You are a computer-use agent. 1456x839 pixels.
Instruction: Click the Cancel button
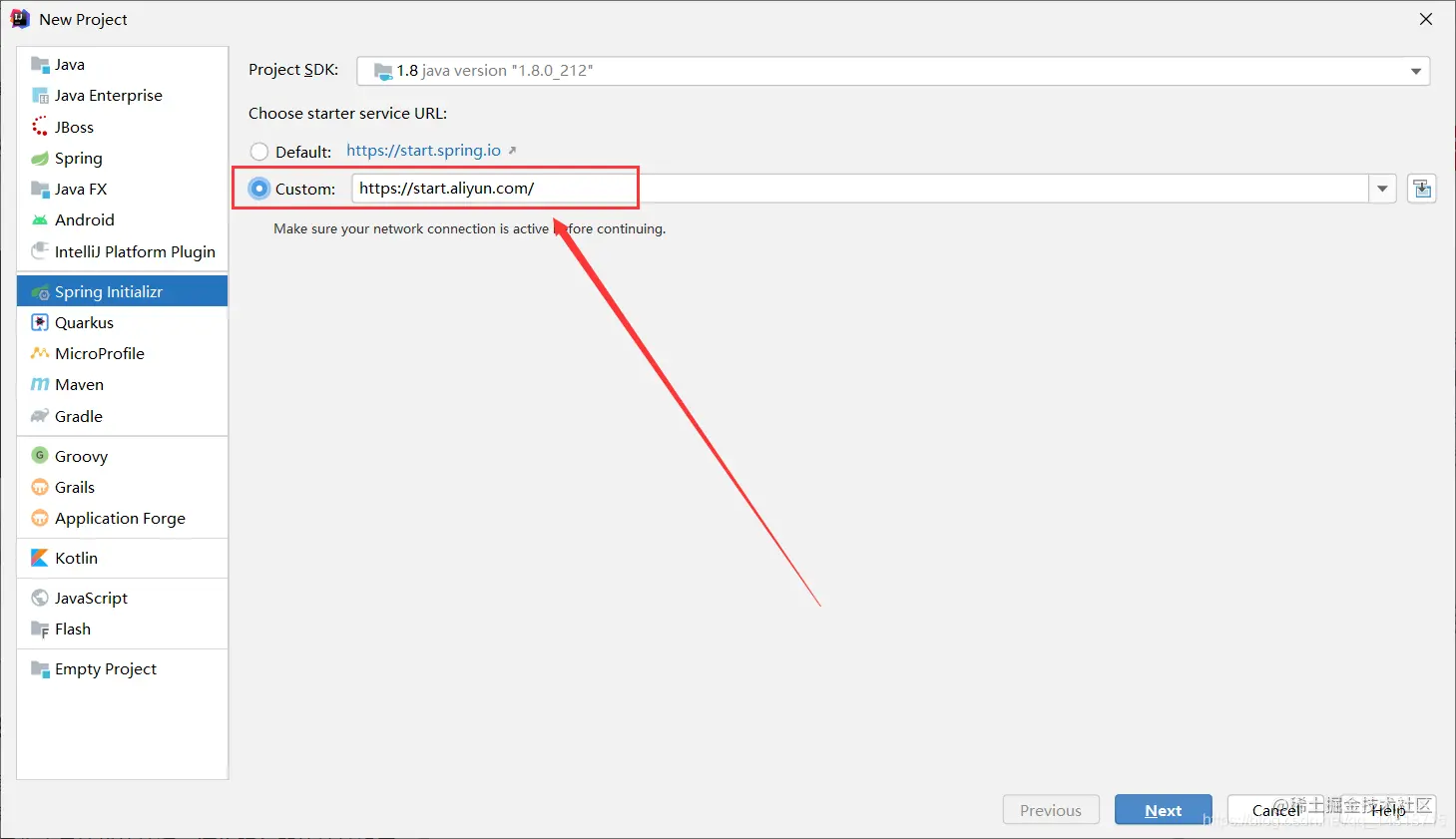pos(1276,810)
